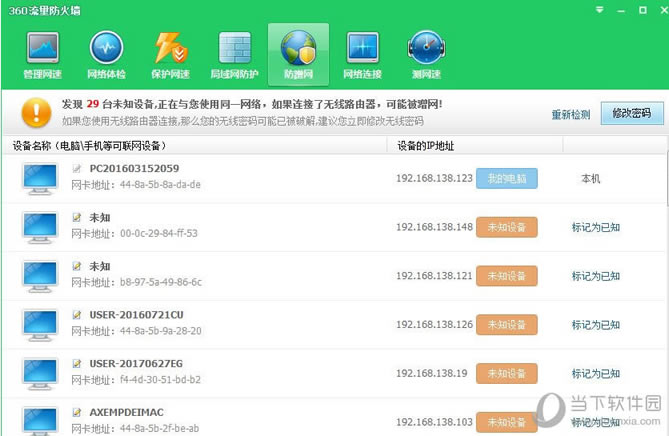The image size is (669, 436).
Task: Open the 局域网防护 tool
Action: click(x=234, y=55)
